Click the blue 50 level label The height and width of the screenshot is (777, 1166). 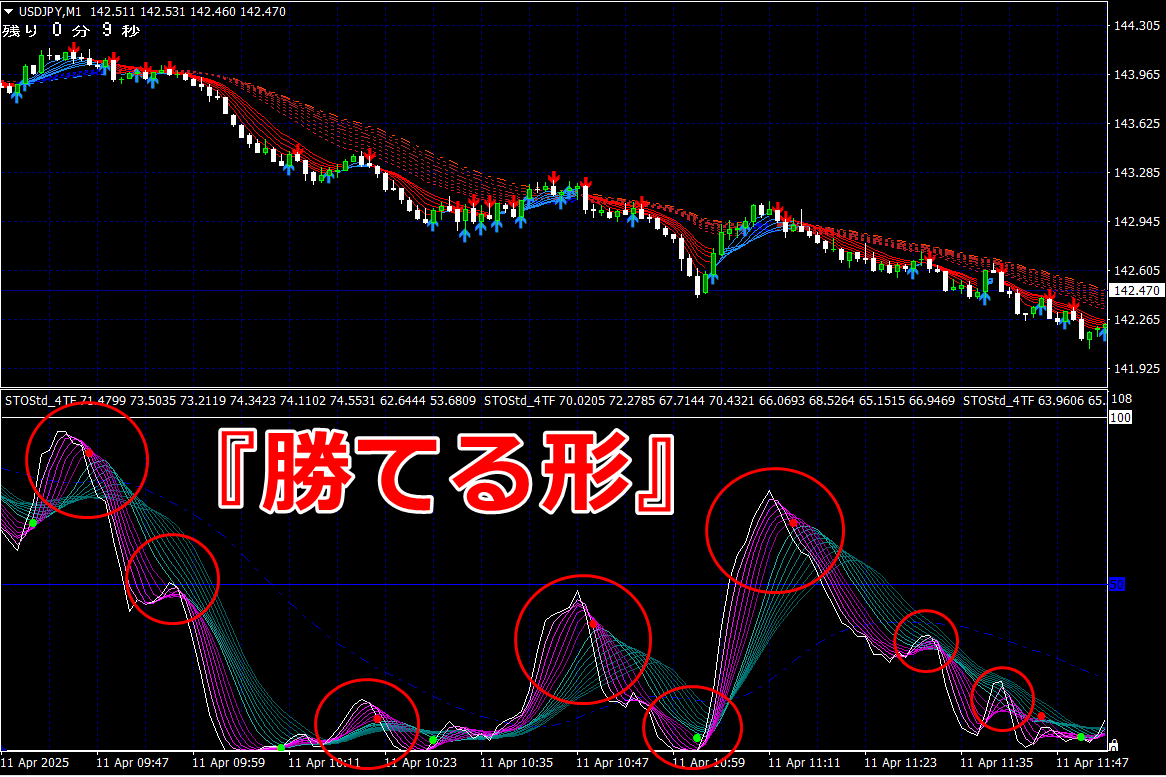pyautogui.click(x=1117, y=584)
